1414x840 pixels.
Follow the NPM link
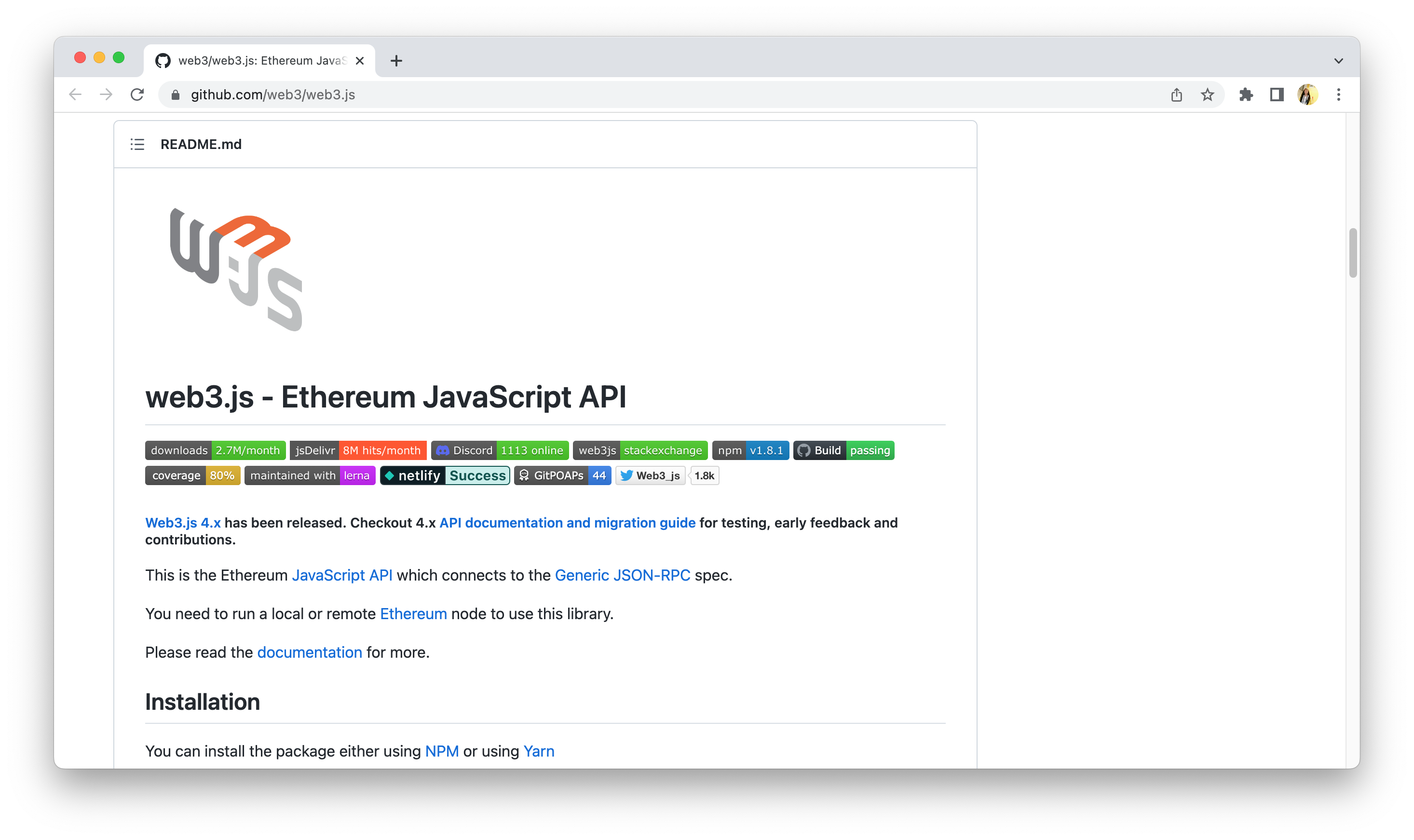pyautogui.click(x=442, y=751)
